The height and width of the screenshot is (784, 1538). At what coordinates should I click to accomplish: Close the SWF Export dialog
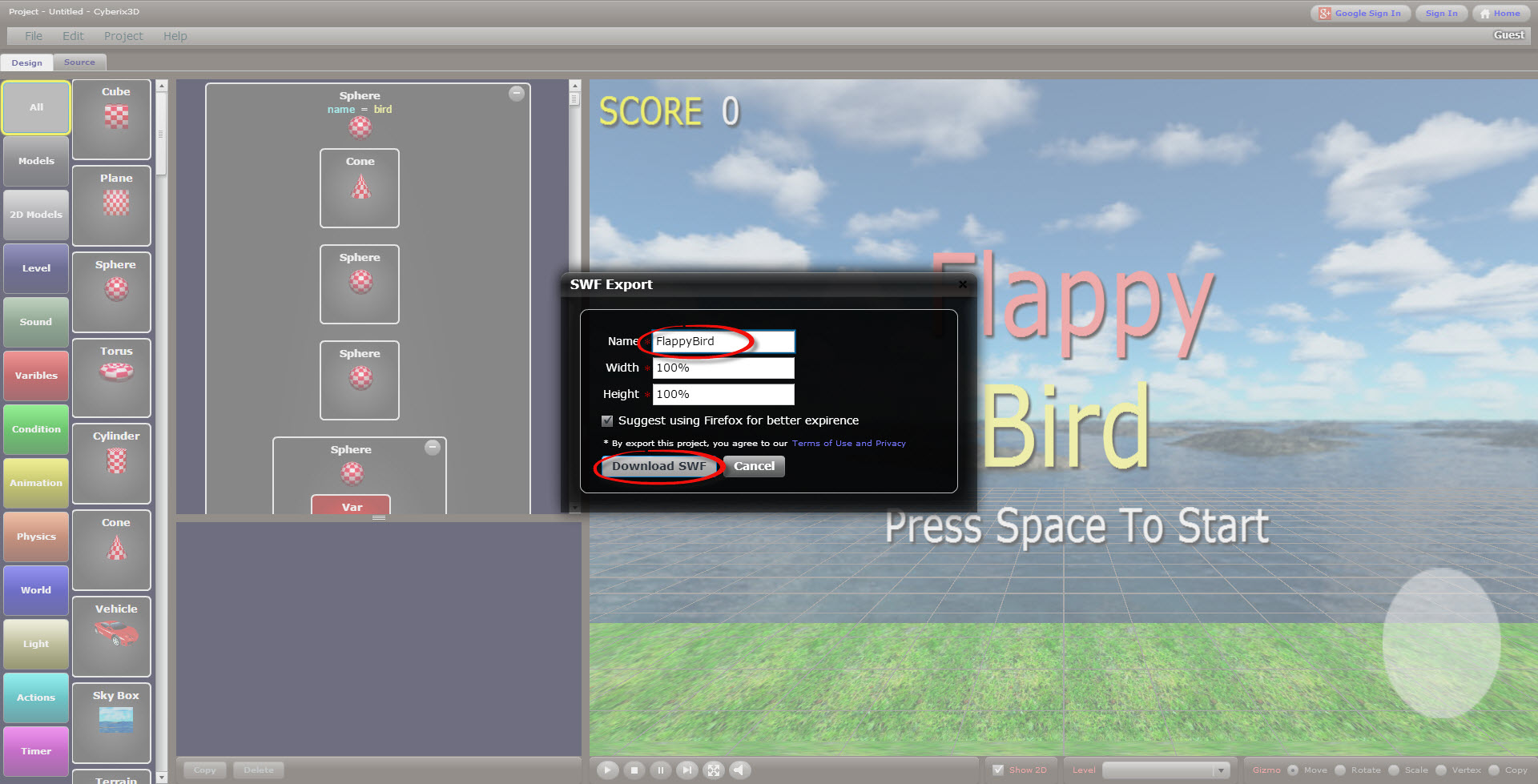963,284
